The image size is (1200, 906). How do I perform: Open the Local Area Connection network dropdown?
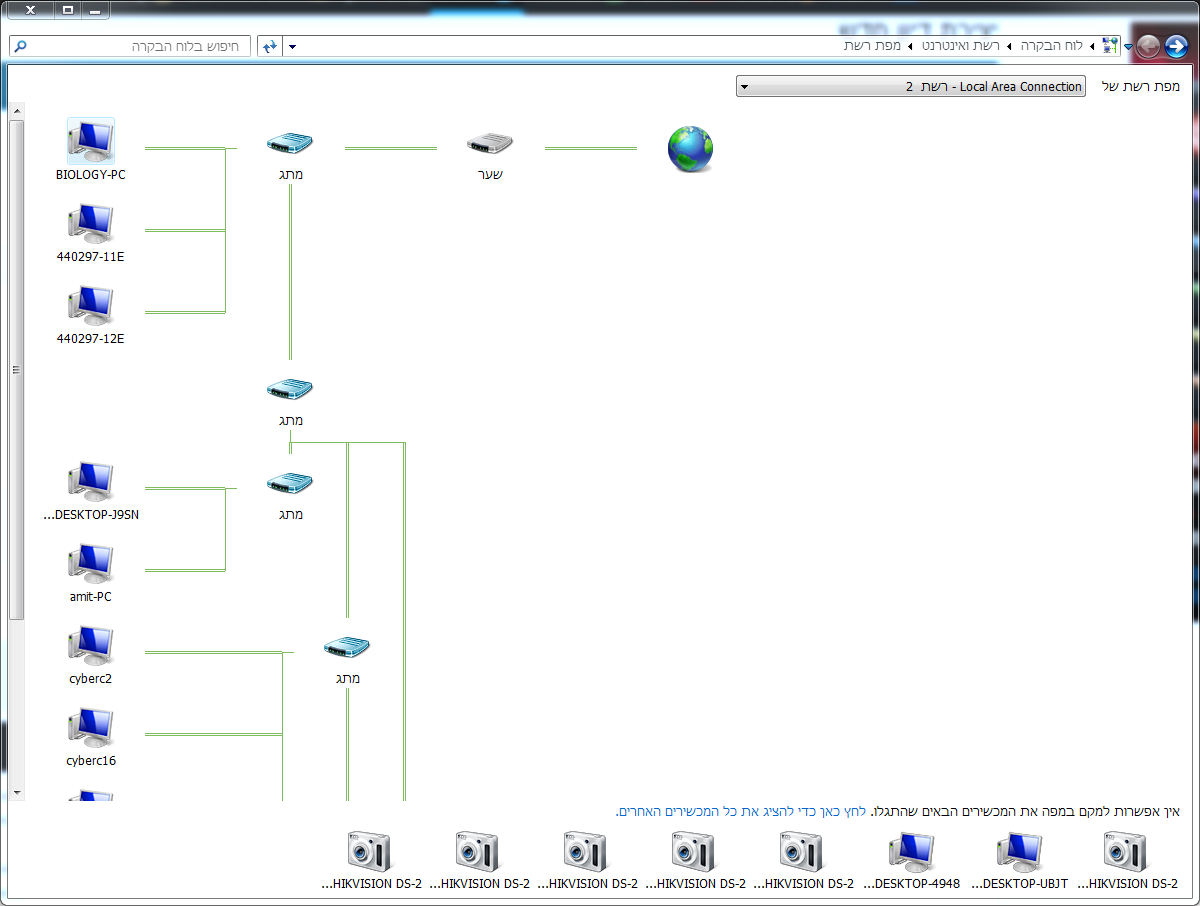910,87
